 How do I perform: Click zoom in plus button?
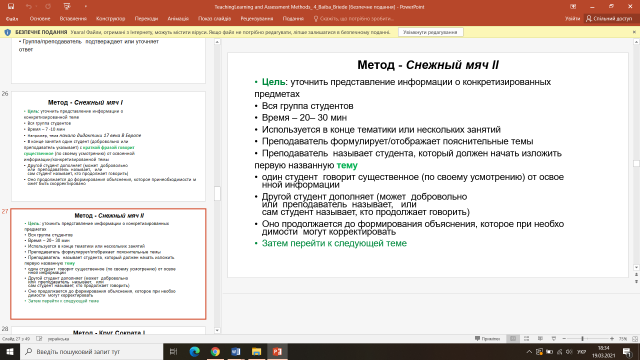(612, 339)
